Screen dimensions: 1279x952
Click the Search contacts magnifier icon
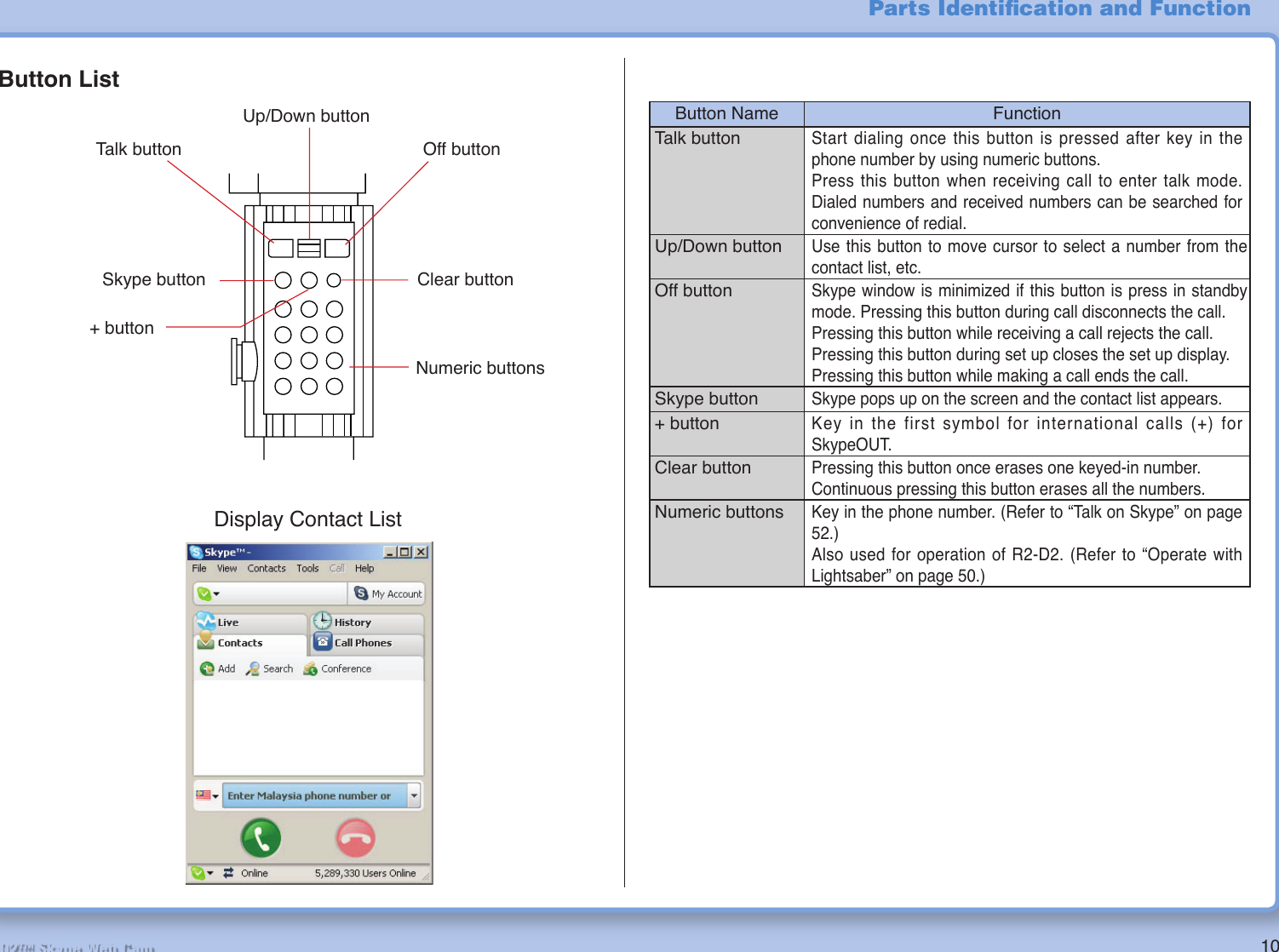coord(252,668)
